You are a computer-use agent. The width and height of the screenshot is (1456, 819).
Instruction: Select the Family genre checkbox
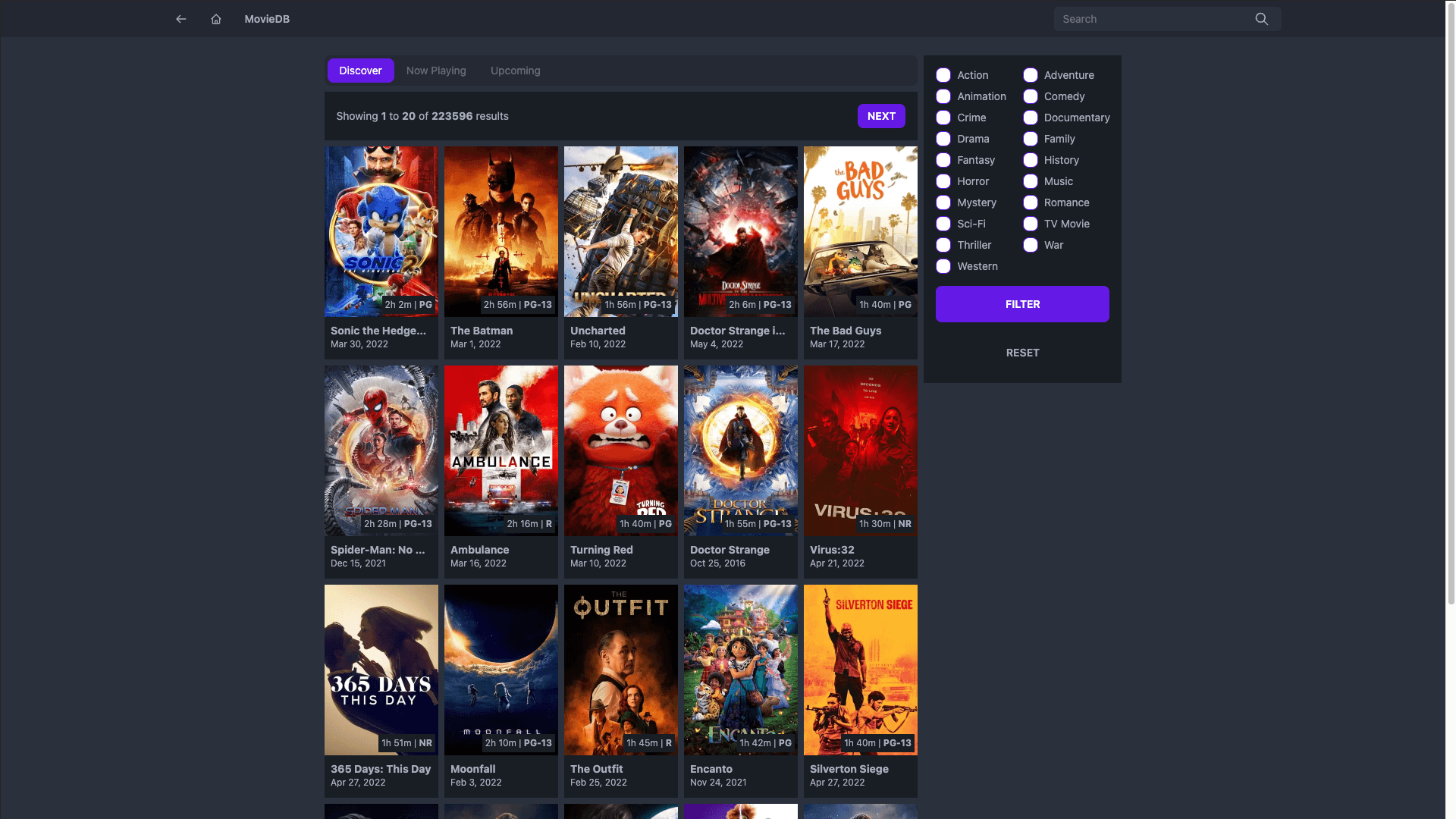click(x=1030, y=139)
